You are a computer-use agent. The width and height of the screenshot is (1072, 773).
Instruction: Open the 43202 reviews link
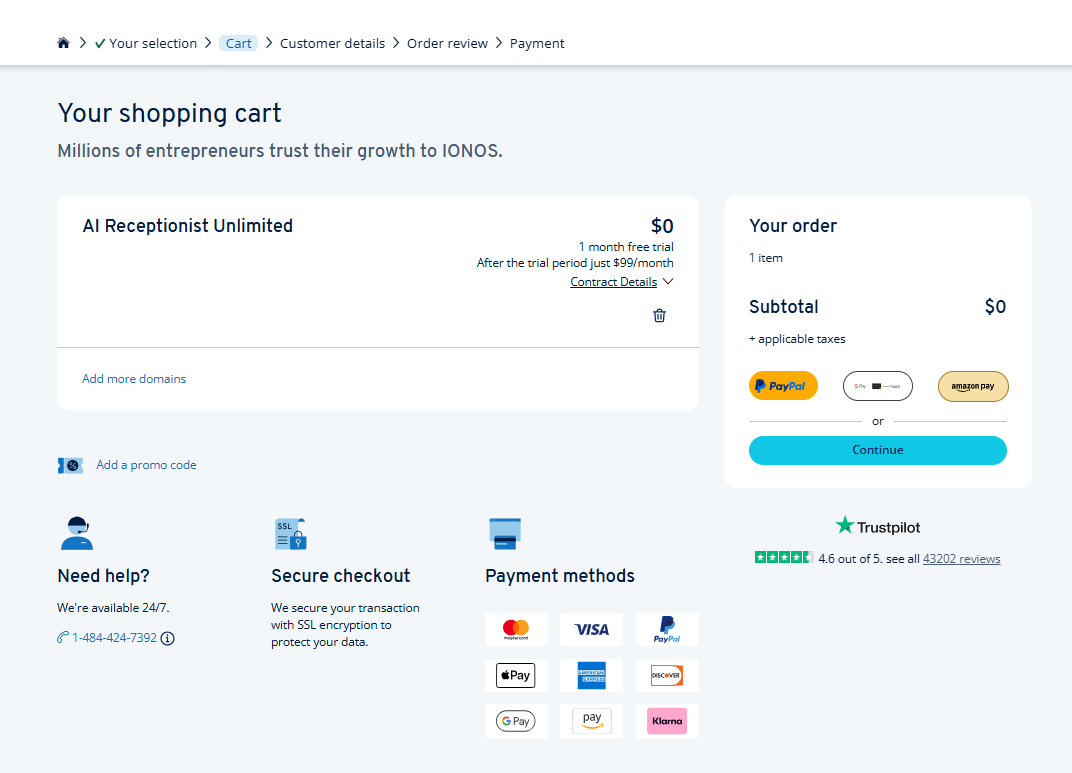[961, 559]
